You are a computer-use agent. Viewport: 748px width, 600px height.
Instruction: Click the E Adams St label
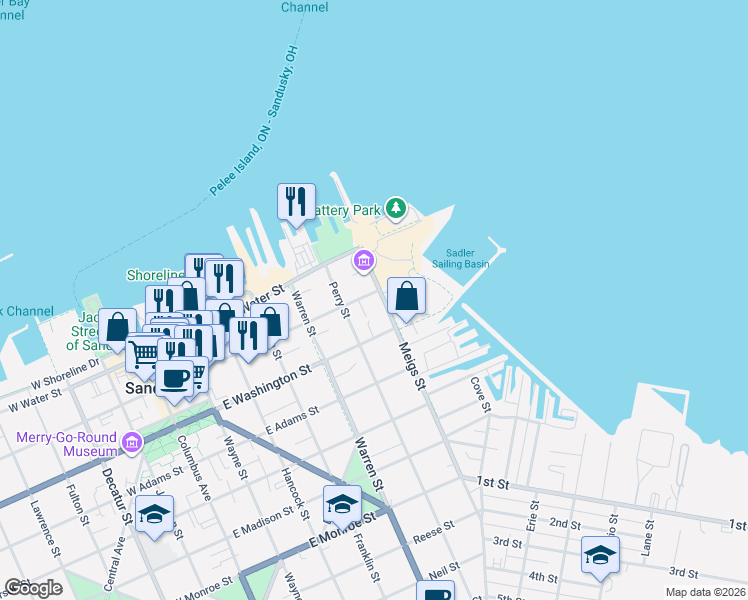292,420
